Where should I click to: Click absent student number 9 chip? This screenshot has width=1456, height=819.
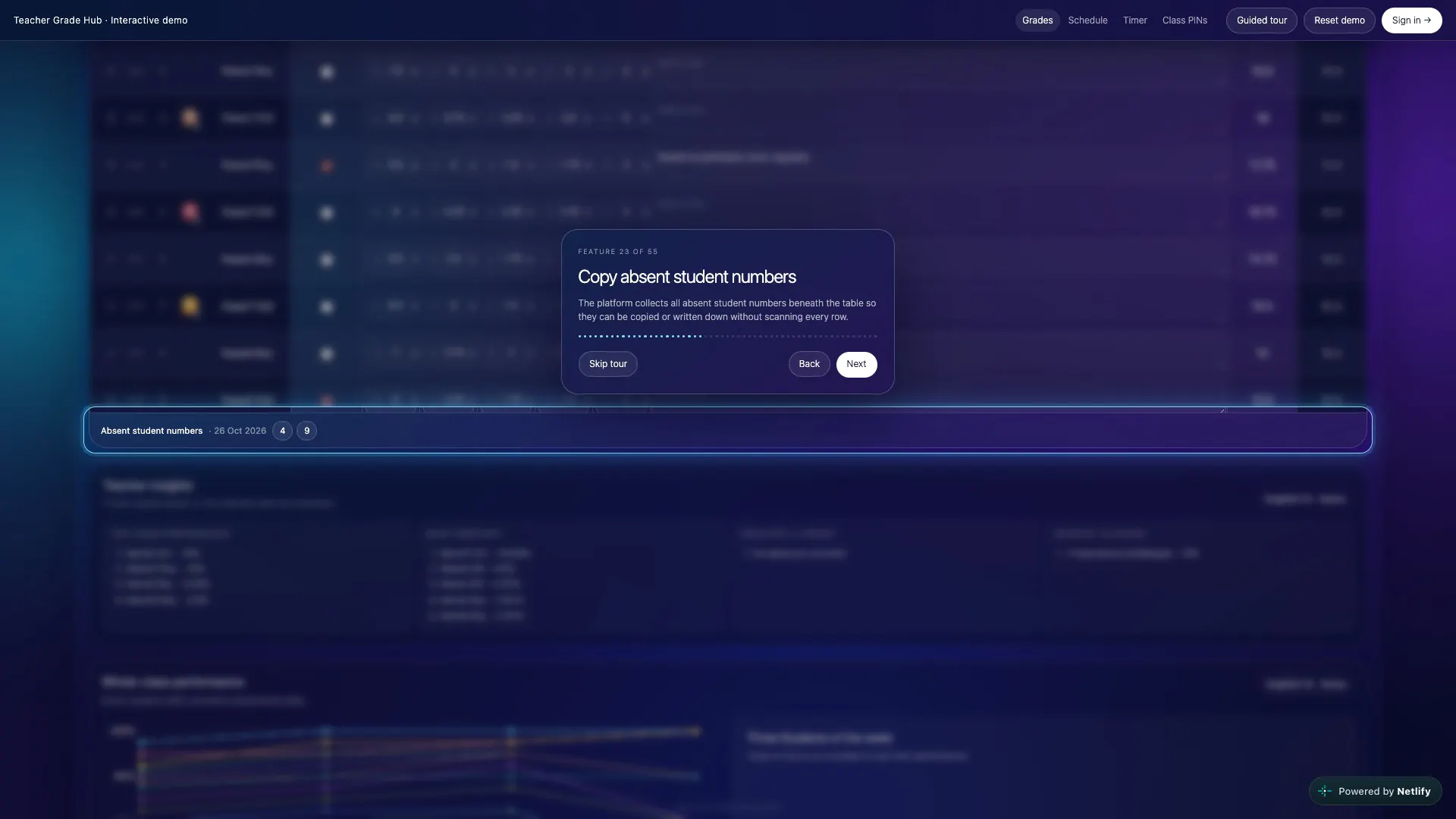pos(306,431)
